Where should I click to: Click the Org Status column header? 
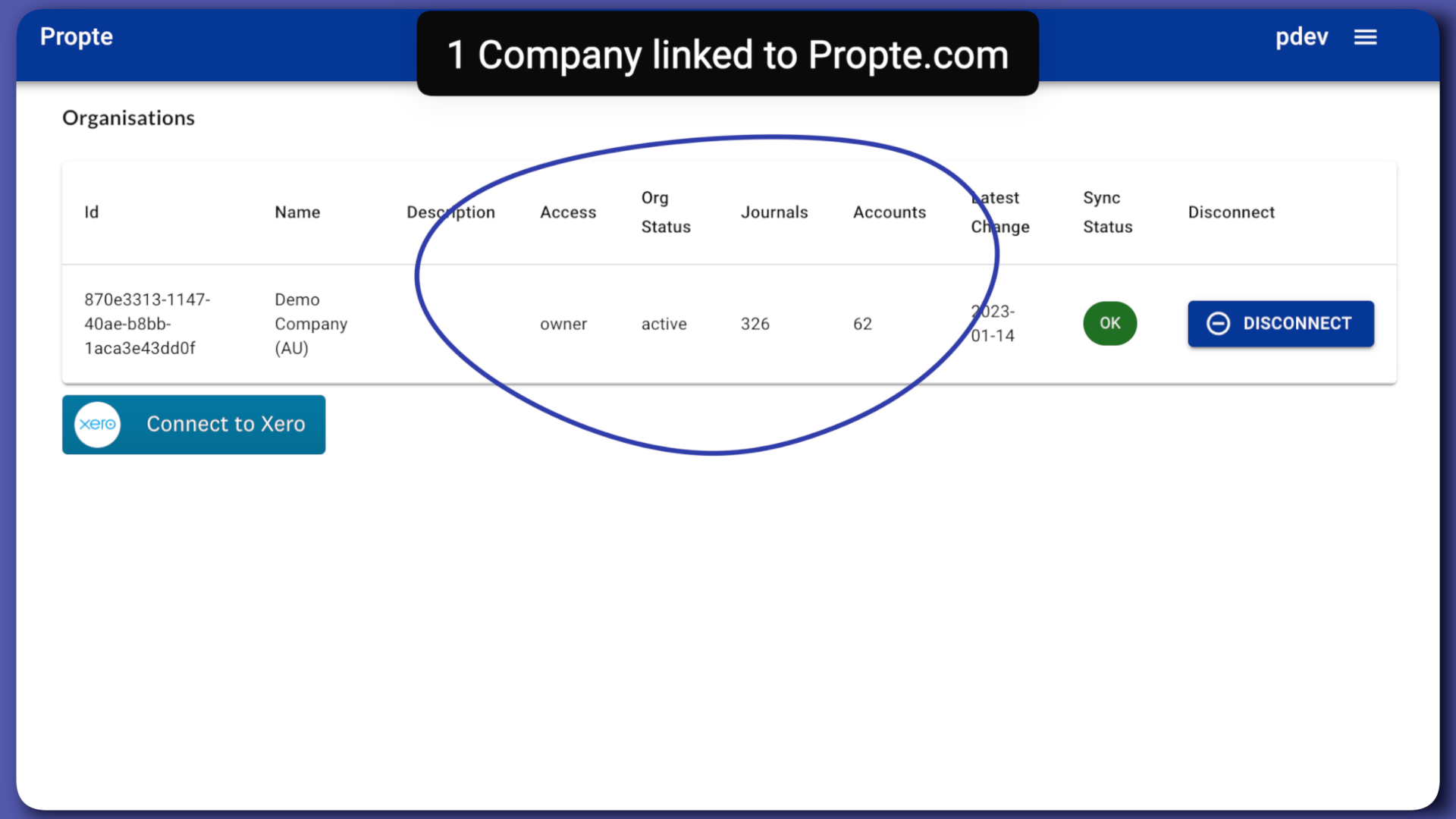(x=665, y=211)
